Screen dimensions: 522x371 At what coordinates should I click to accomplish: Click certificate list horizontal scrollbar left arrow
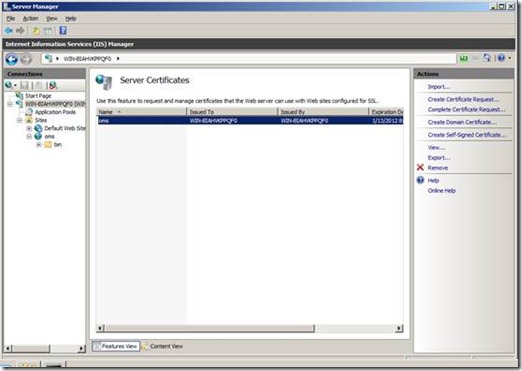coord(100,329)
